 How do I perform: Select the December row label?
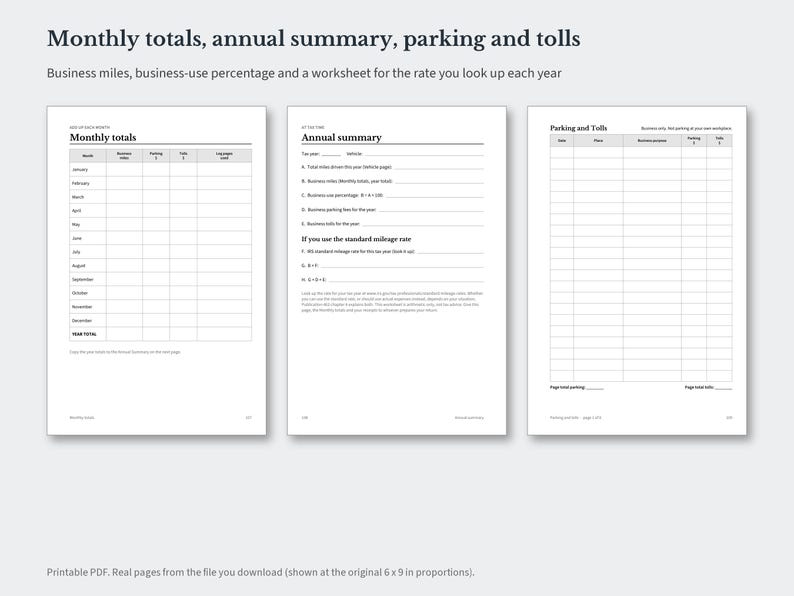click(82, 321)
